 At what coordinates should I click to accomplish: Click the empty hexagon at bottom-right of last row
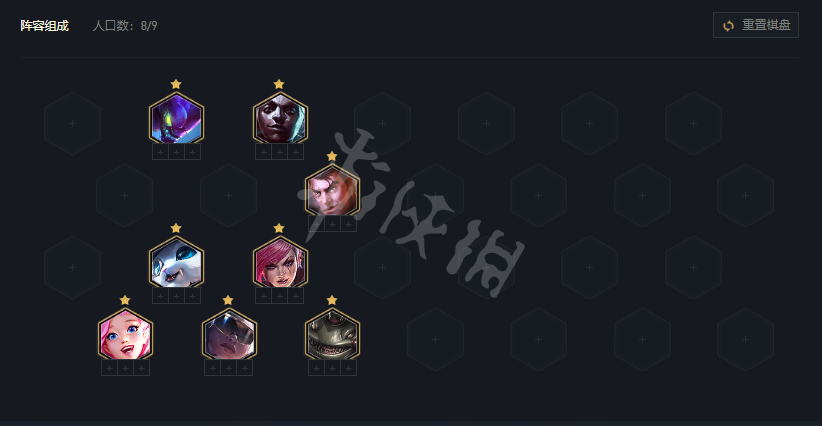coord(745,340)
